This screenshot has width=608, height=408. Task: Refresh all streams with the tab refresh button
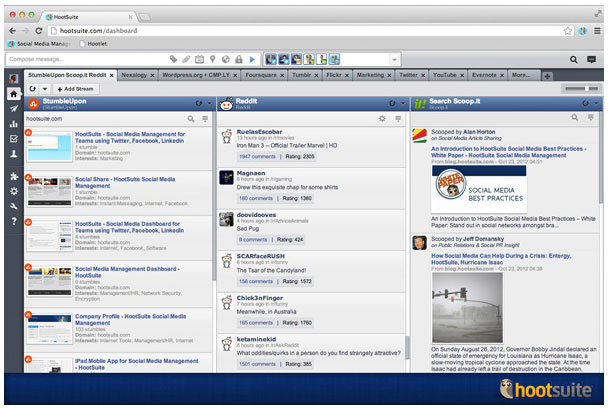click(33, 89)
